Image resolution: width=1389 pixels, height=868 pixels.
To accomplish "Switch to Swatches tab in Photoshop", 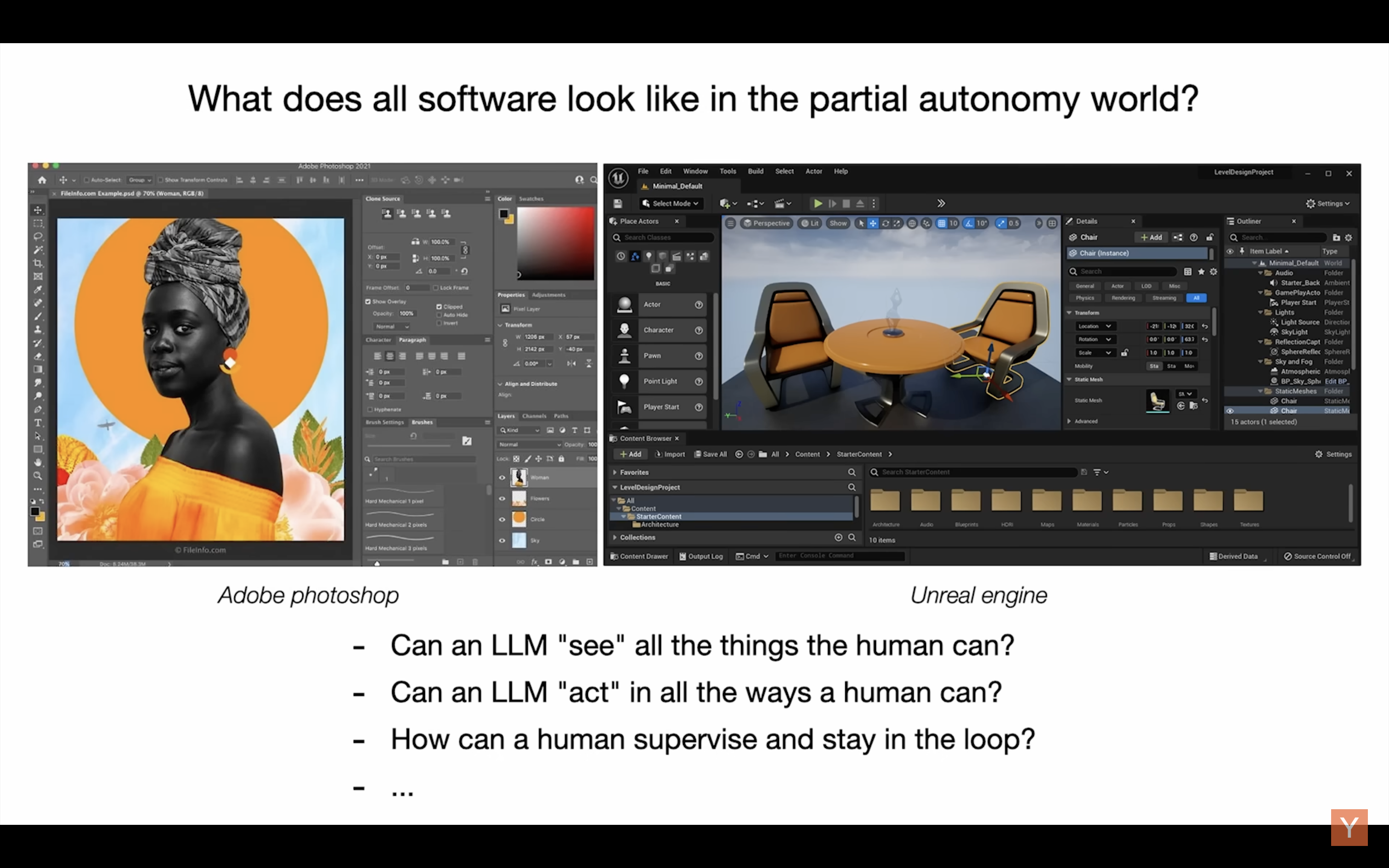I will 531,198.
